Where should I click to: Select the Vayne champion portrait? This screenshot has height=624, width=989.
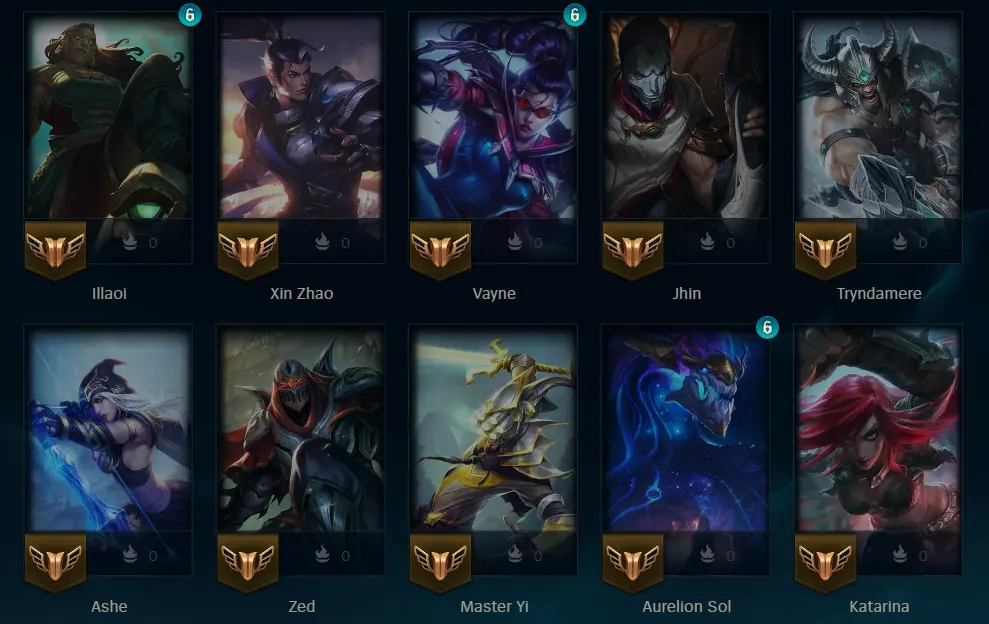pyautogui.click(x=493, y=117)
